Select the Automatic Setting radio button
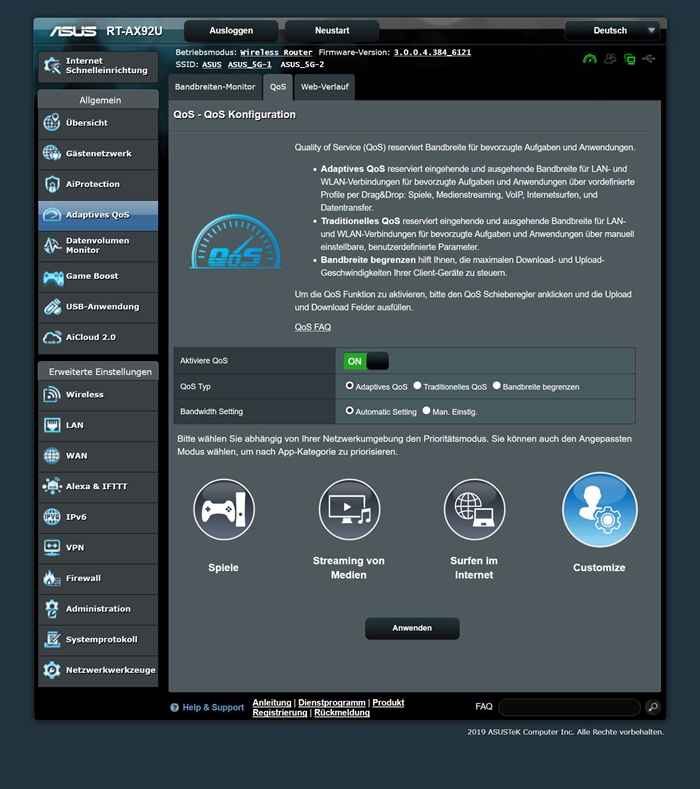 tap(349, 411)
